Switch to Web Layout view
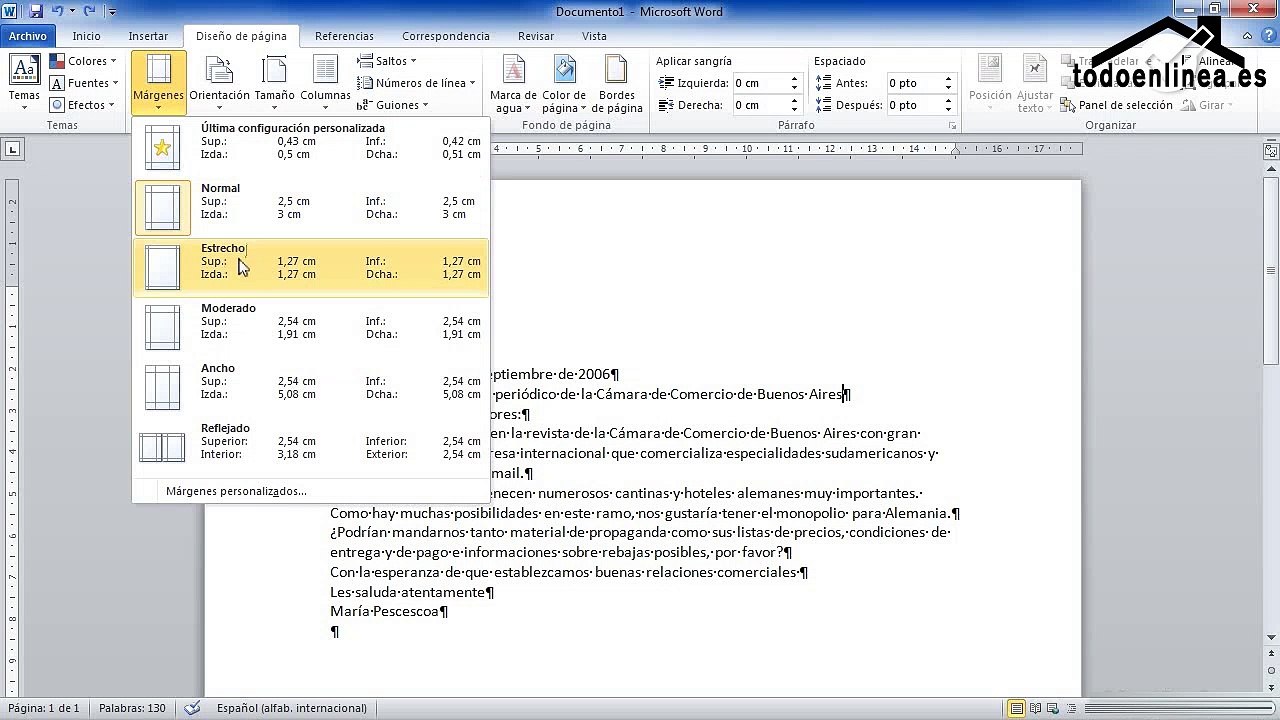 (1053, 708)
